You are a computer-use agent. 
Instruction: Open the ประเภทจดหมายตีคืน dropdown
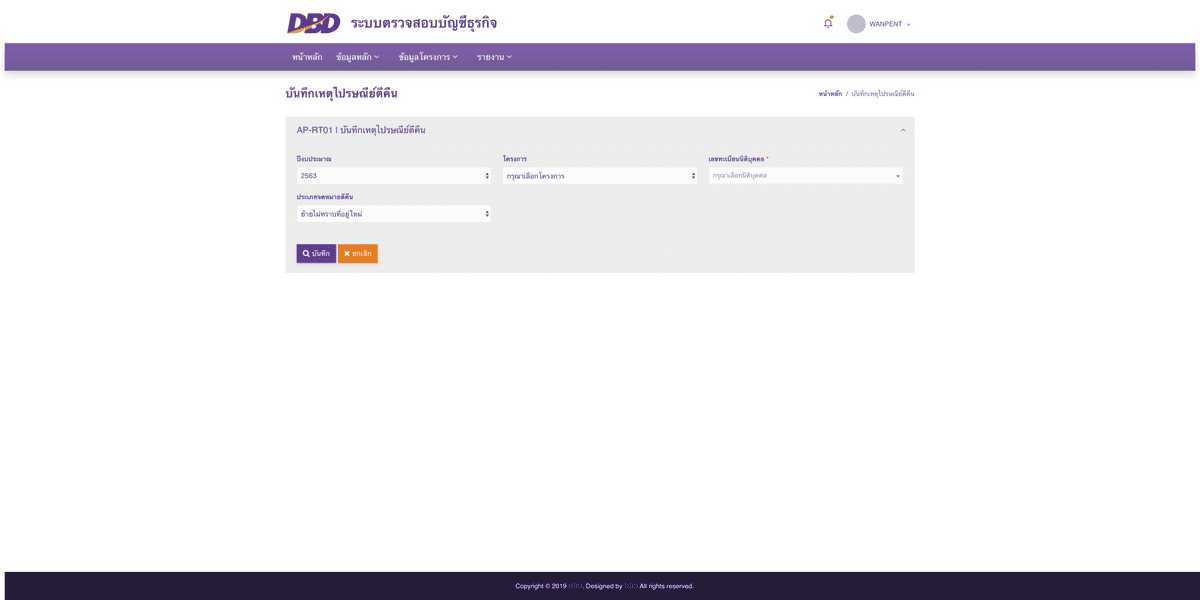[394, 214]
